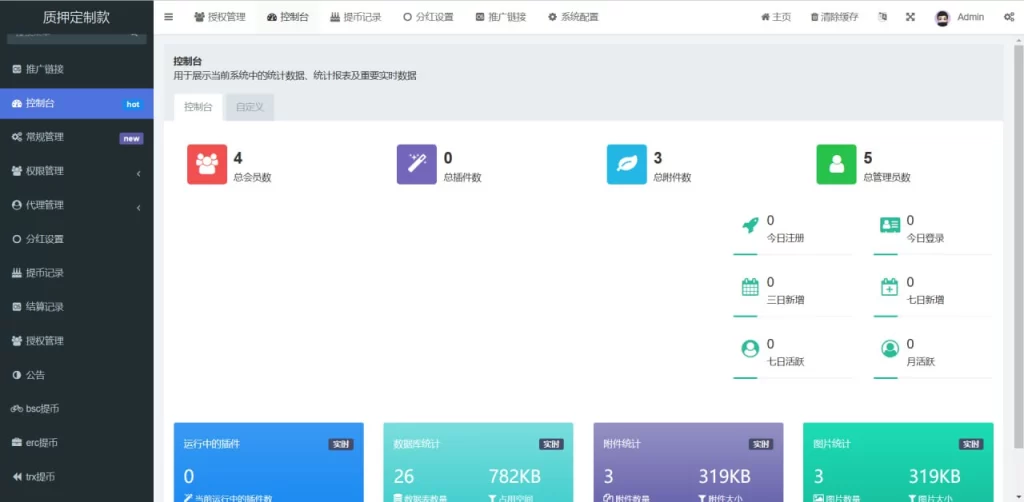Open the 推广链接 top tab
This screenshot has width=1024, height=502.
point(500,17)
